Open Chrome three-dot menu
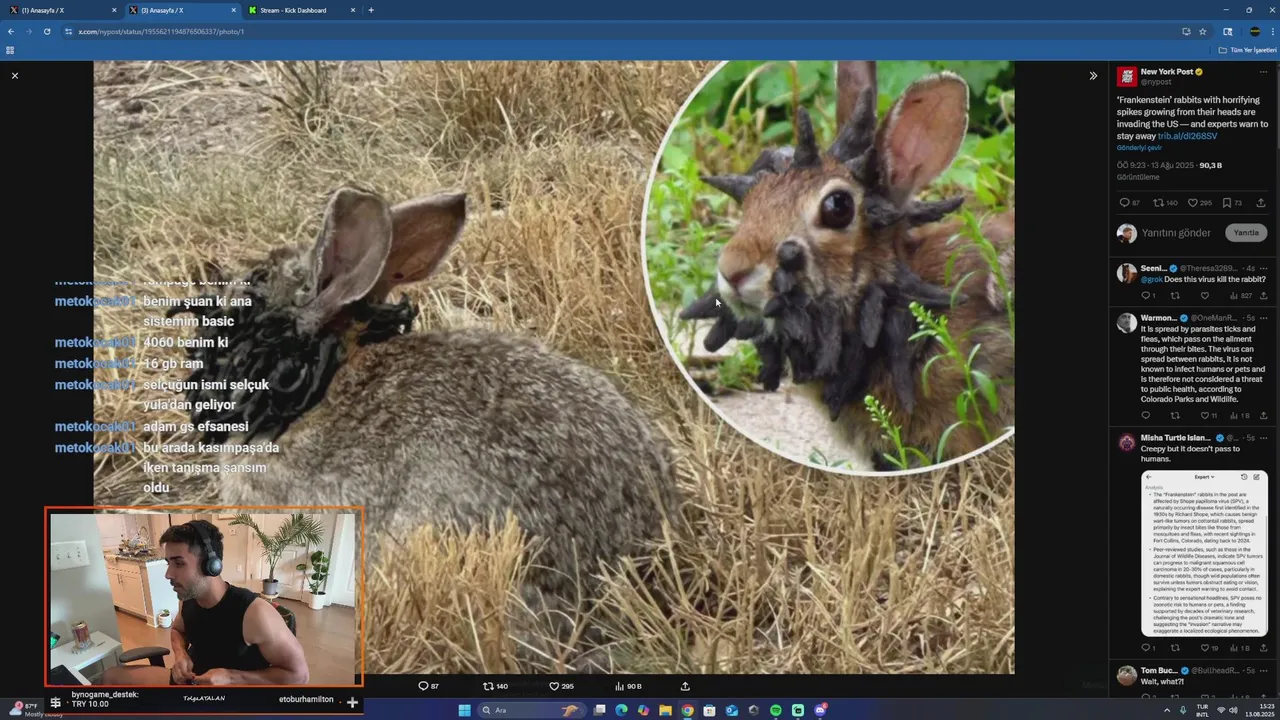This screenshot has width=1280, height=720. pos(1271,31)
